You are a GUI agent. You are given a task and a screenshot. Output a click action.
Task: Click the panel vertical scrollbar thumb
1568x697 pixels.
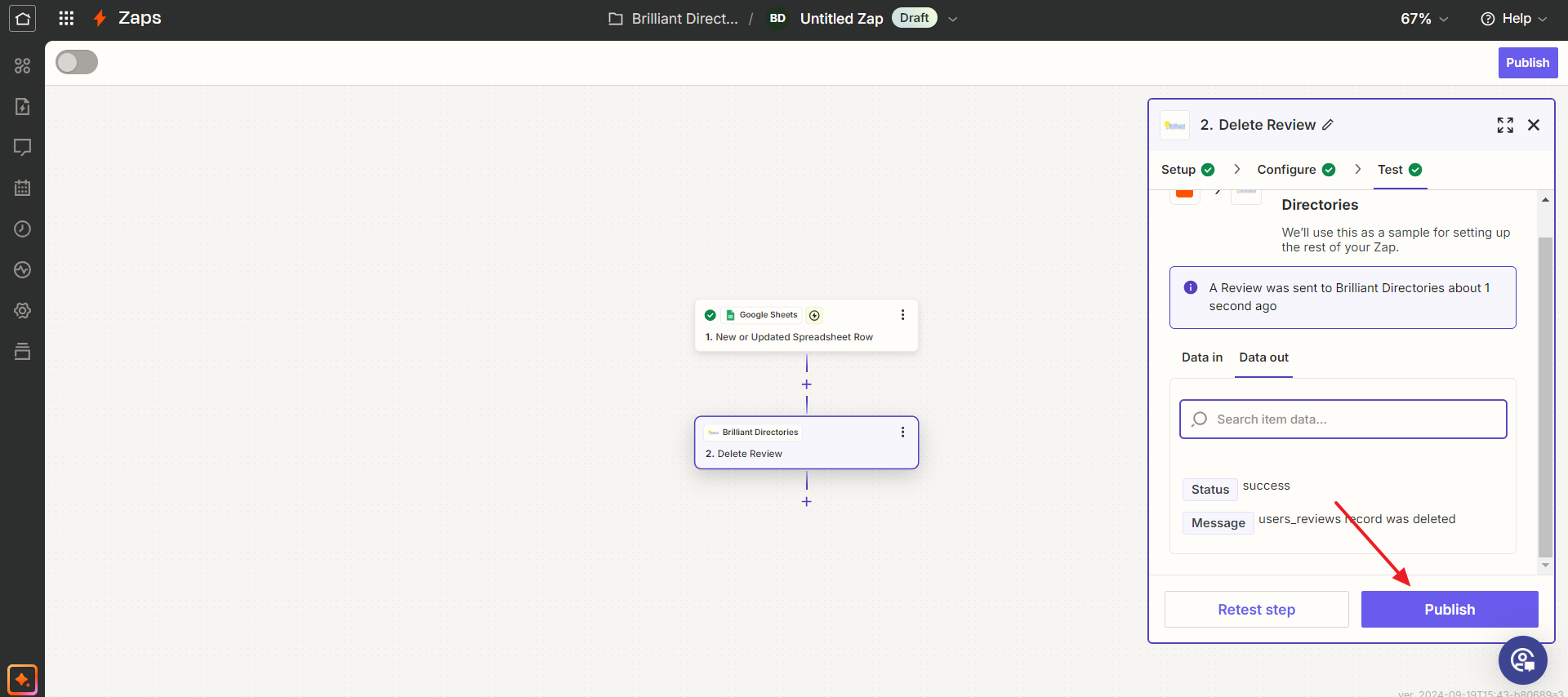1545,397
